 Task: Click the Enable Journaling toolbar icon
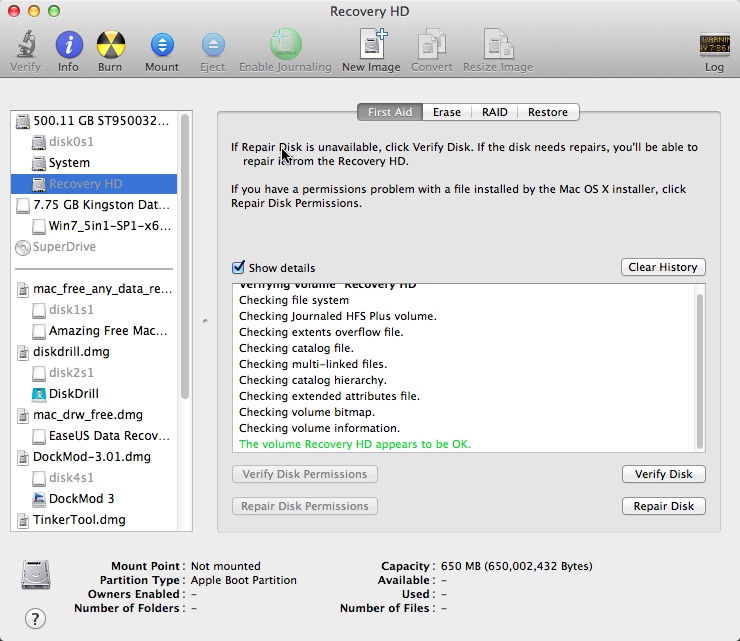285,44
